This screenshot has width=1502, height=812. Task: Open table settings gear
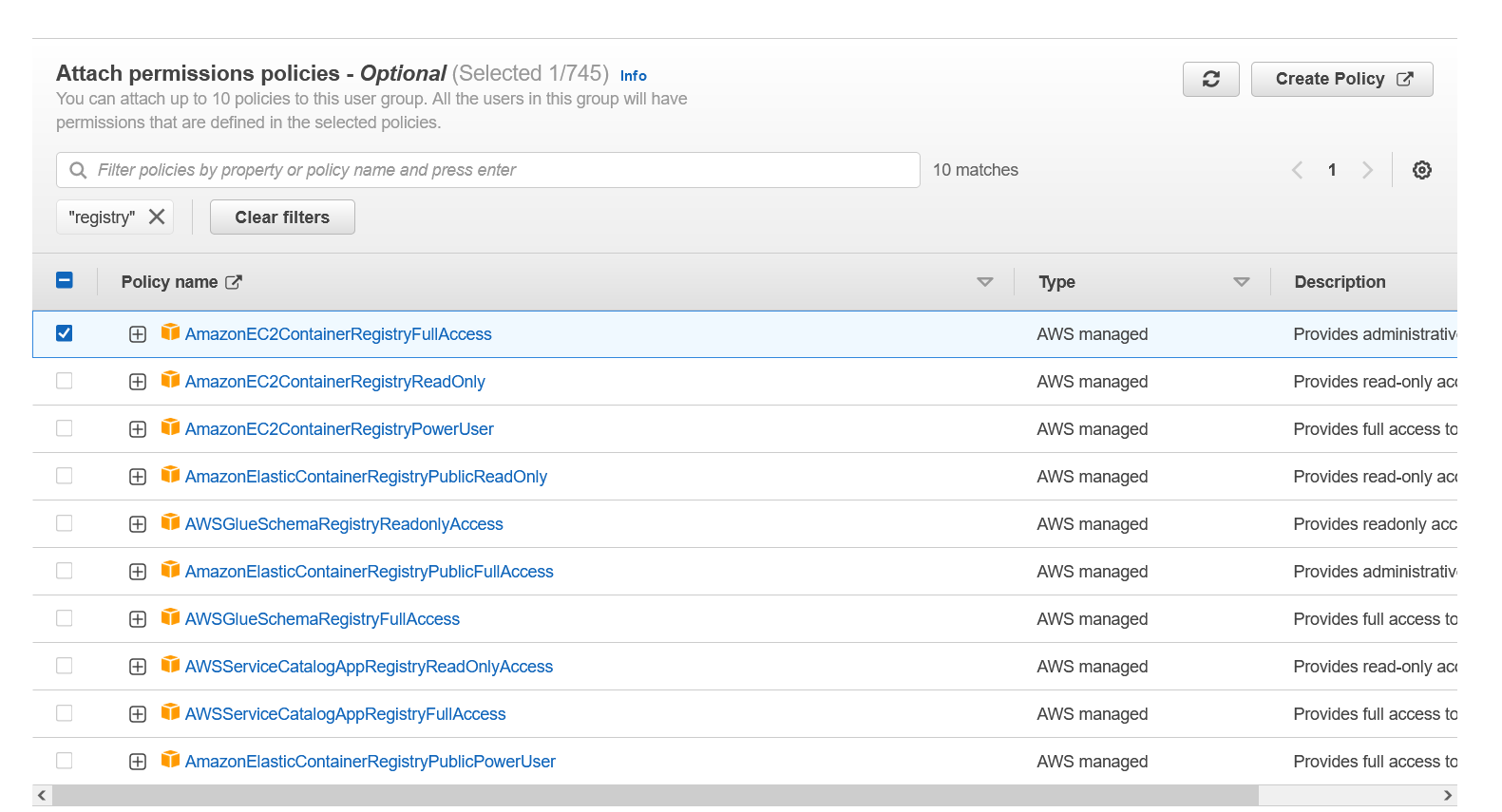point(1421,170)
